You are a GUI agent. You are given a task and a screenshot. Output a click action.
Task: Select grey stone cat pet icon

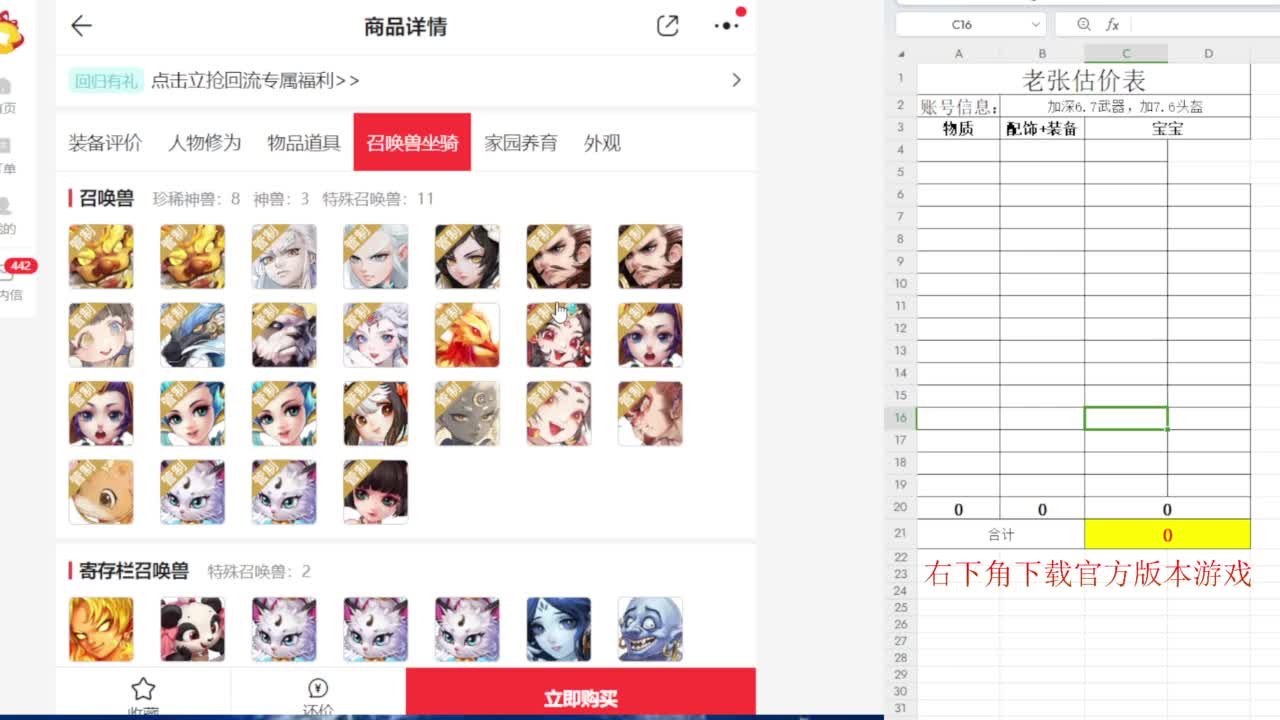point(467,413)
